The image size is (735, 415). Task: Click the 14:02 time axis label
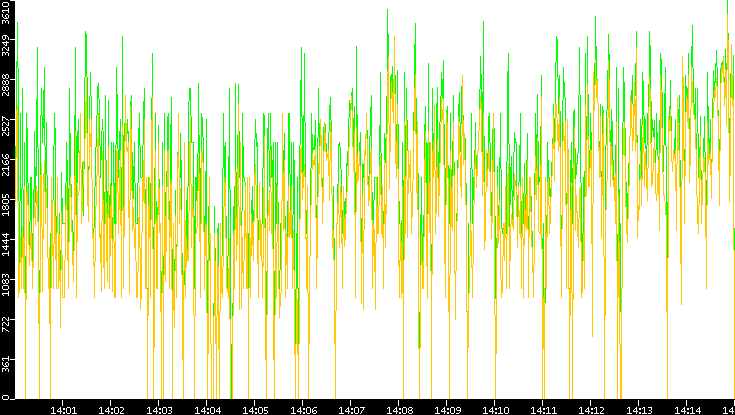coord(111,410)
